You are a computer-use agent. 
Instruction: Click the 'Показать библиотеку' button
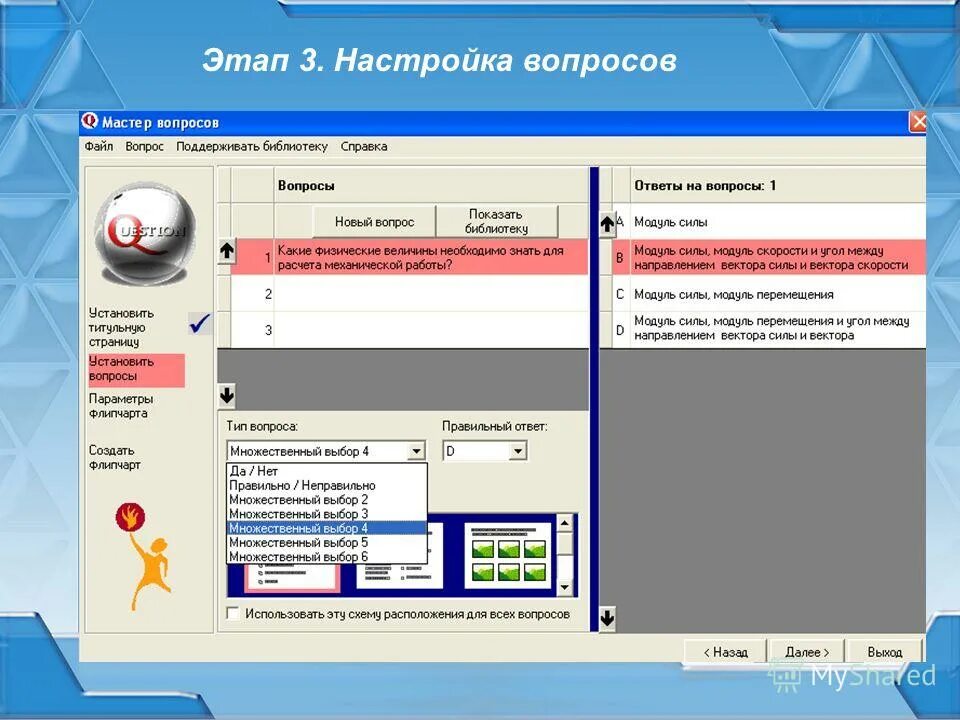(x=495, y=219)
